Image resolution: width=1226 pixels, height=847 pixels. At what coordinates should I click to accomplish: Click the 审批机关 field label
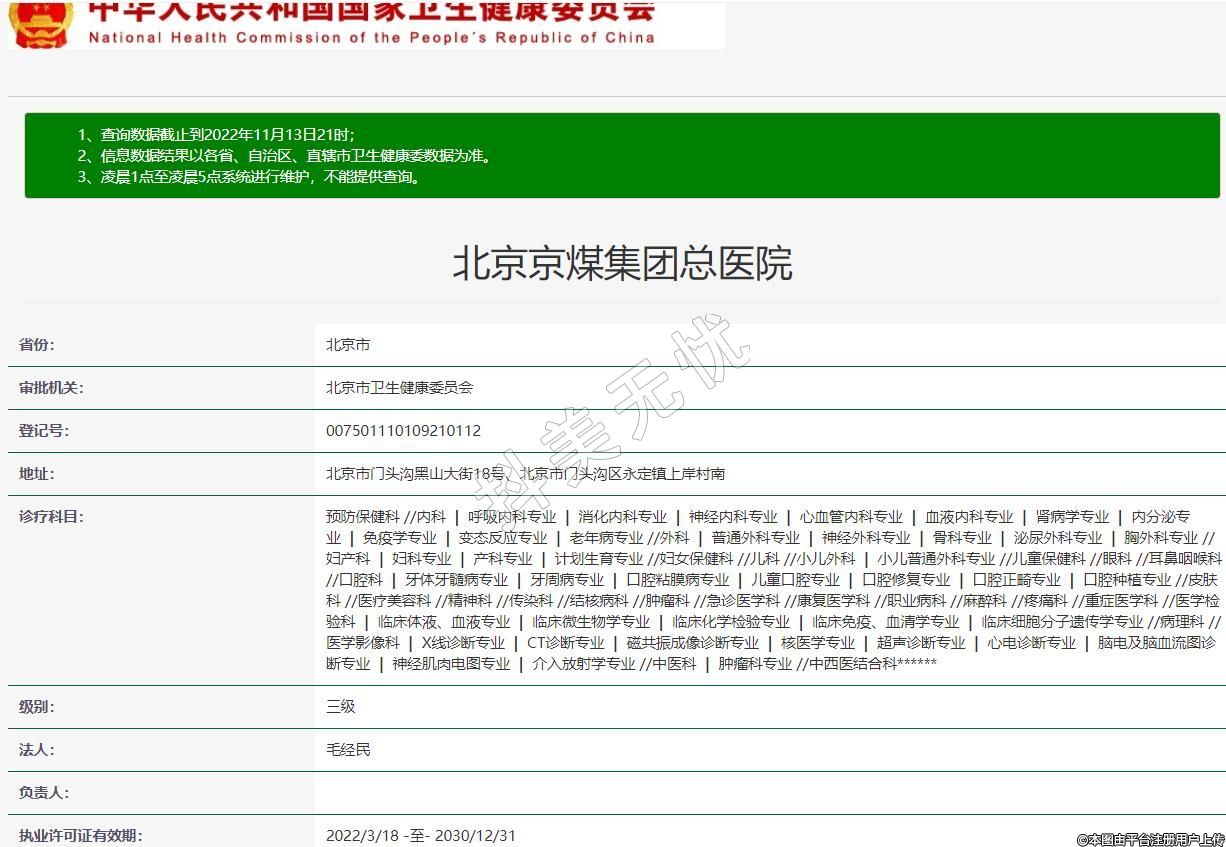(51, 388)
